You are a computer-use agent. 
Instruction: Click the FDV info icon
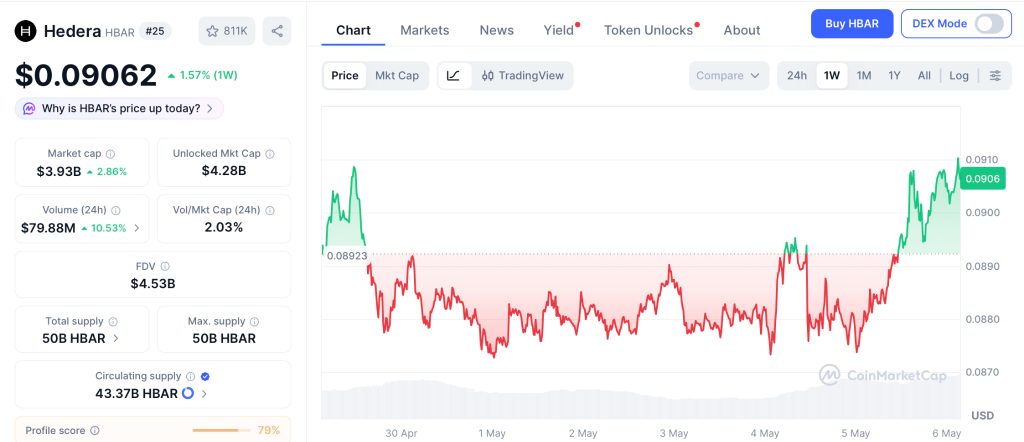[165, 266]
